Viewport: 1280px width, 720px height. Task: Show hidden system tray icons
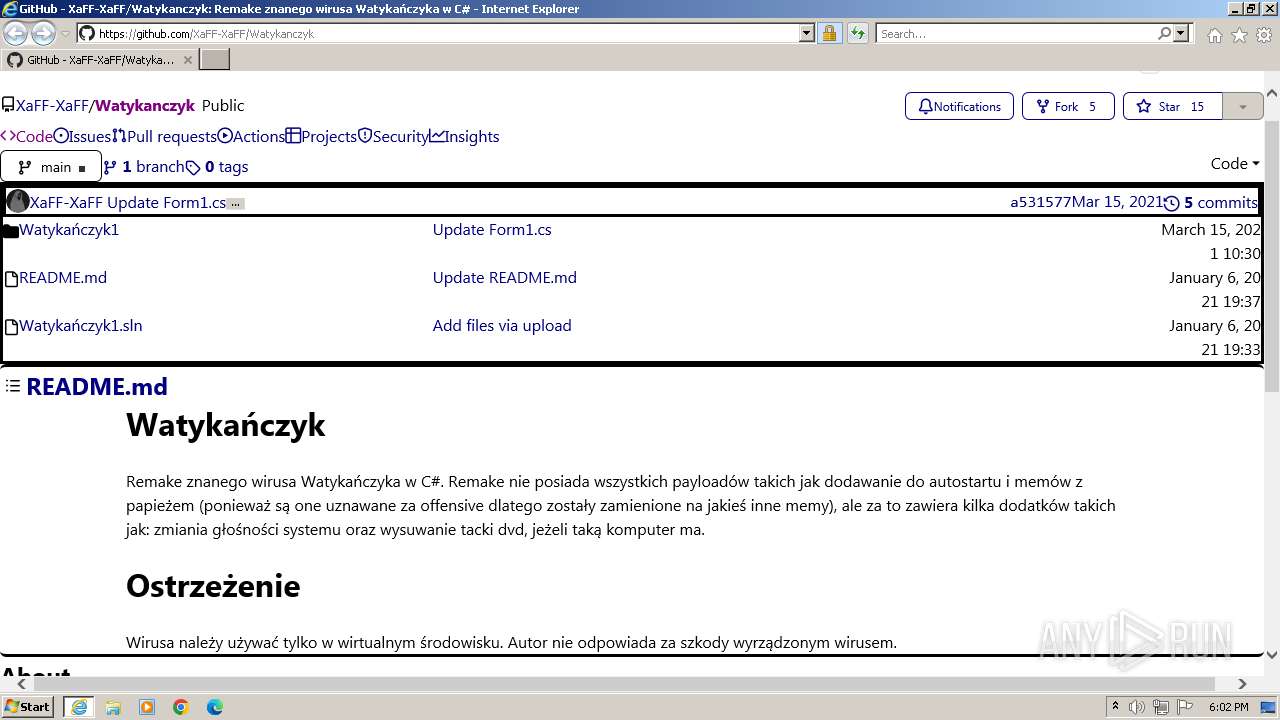pyautogui.click(x=1116, y=707)
